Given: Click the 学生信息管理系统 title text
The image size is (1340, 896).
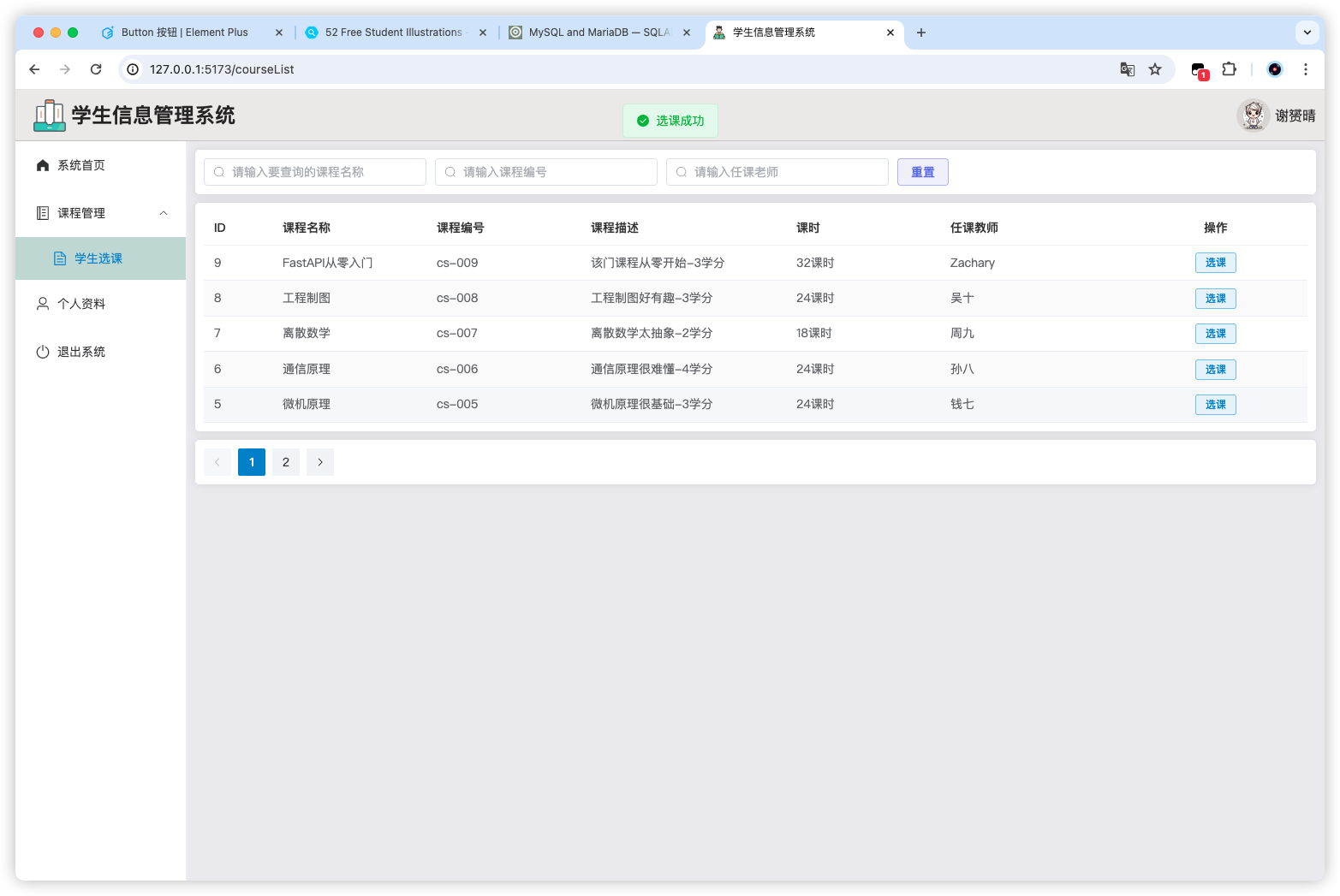Looking at the screenshot, I should click(x=153, y=116).
